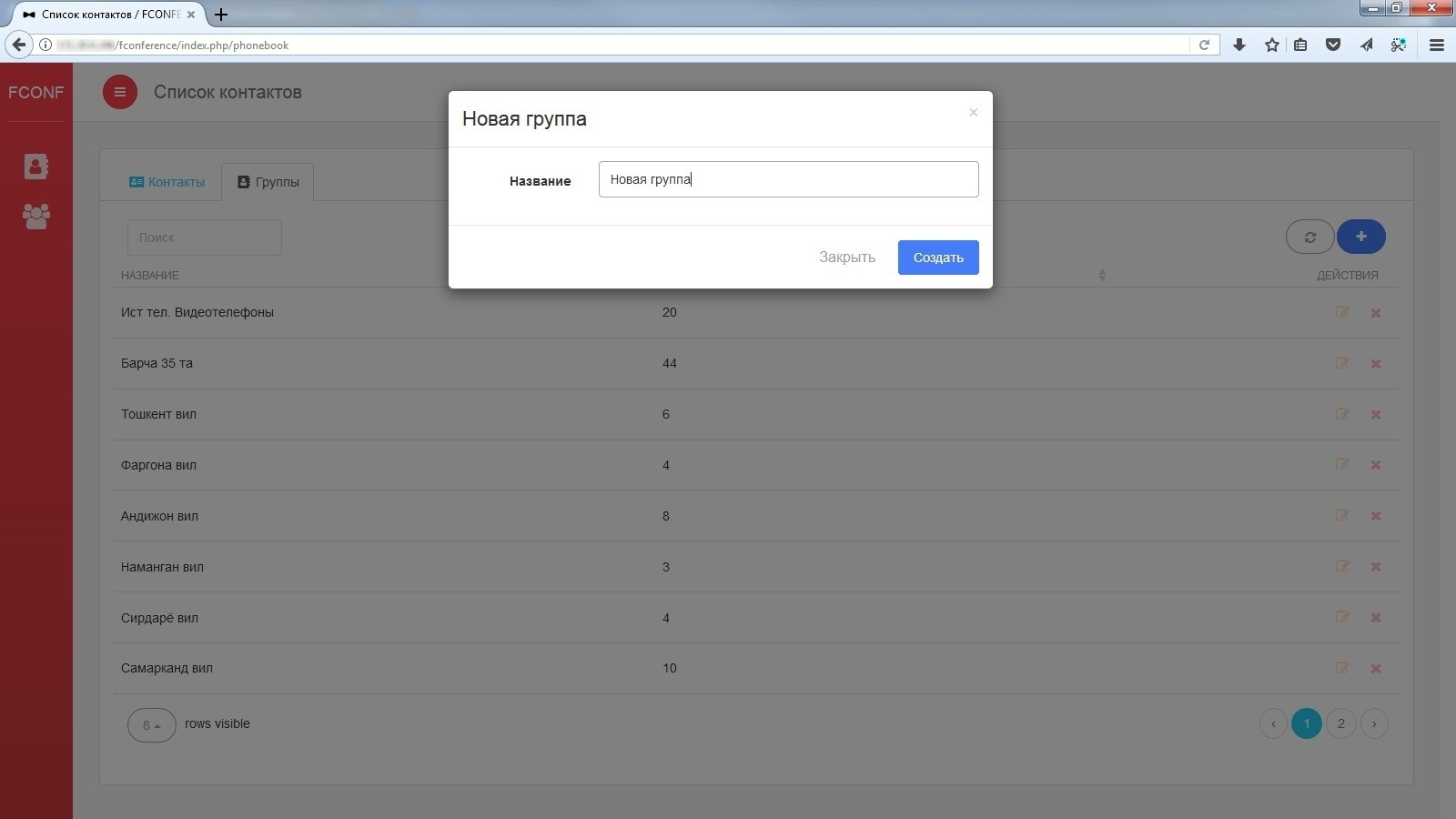
Task: Open the rows visible dropdown showing 8
Action: 151,725
